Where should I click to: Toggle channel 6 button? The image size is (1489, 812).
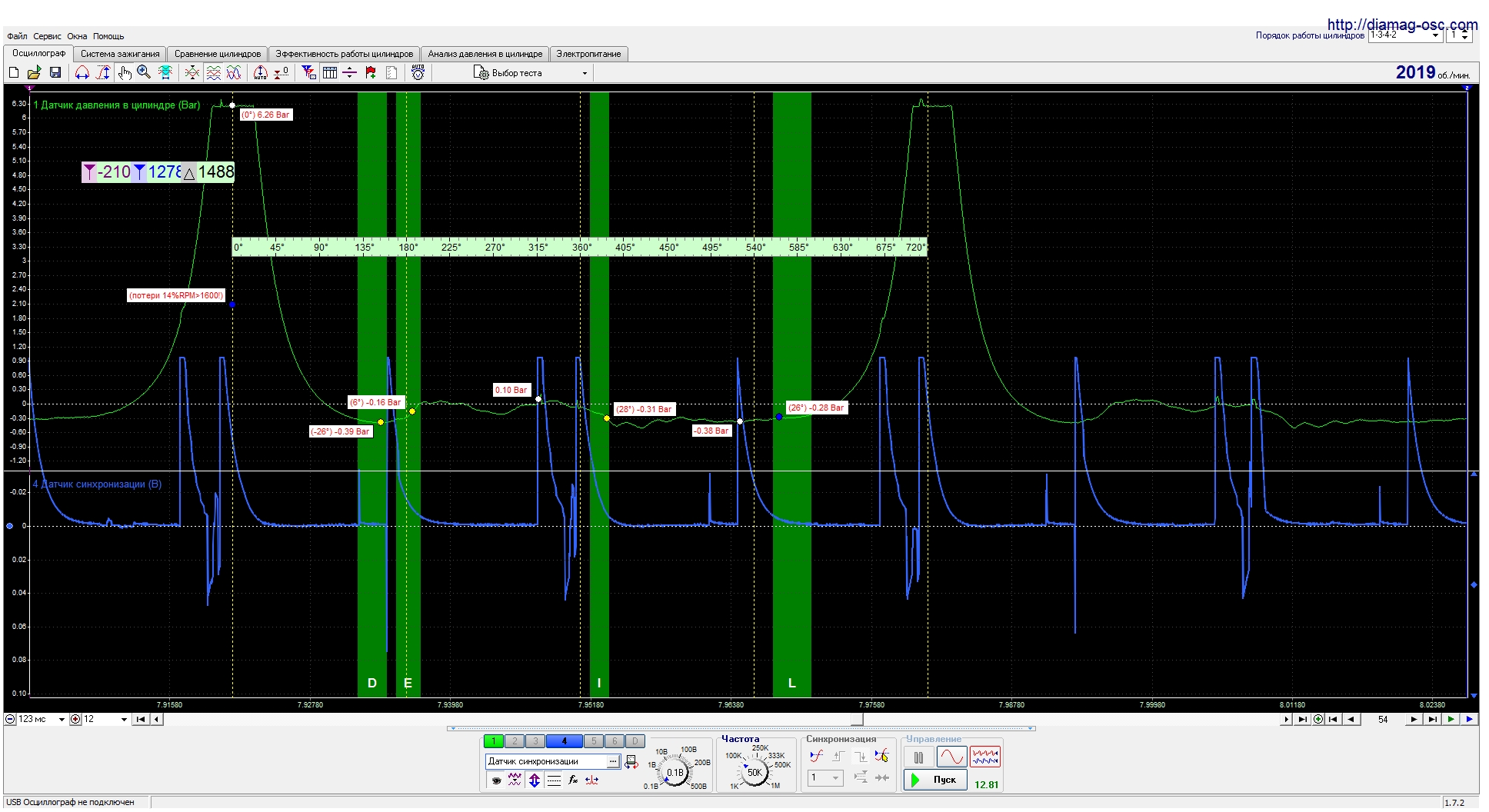click(x=615, y=741)
